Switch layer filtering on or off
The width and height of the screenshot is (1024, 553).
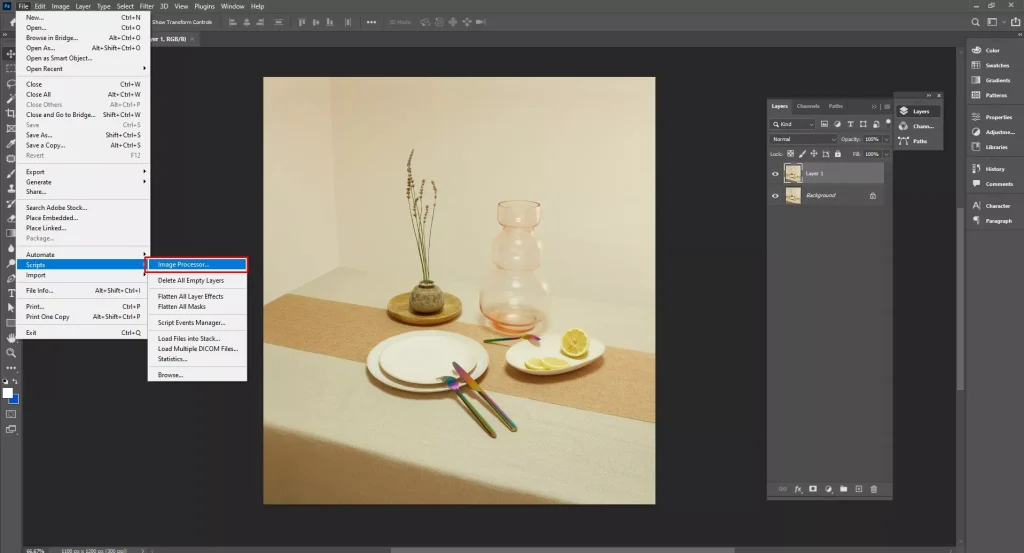888,122
